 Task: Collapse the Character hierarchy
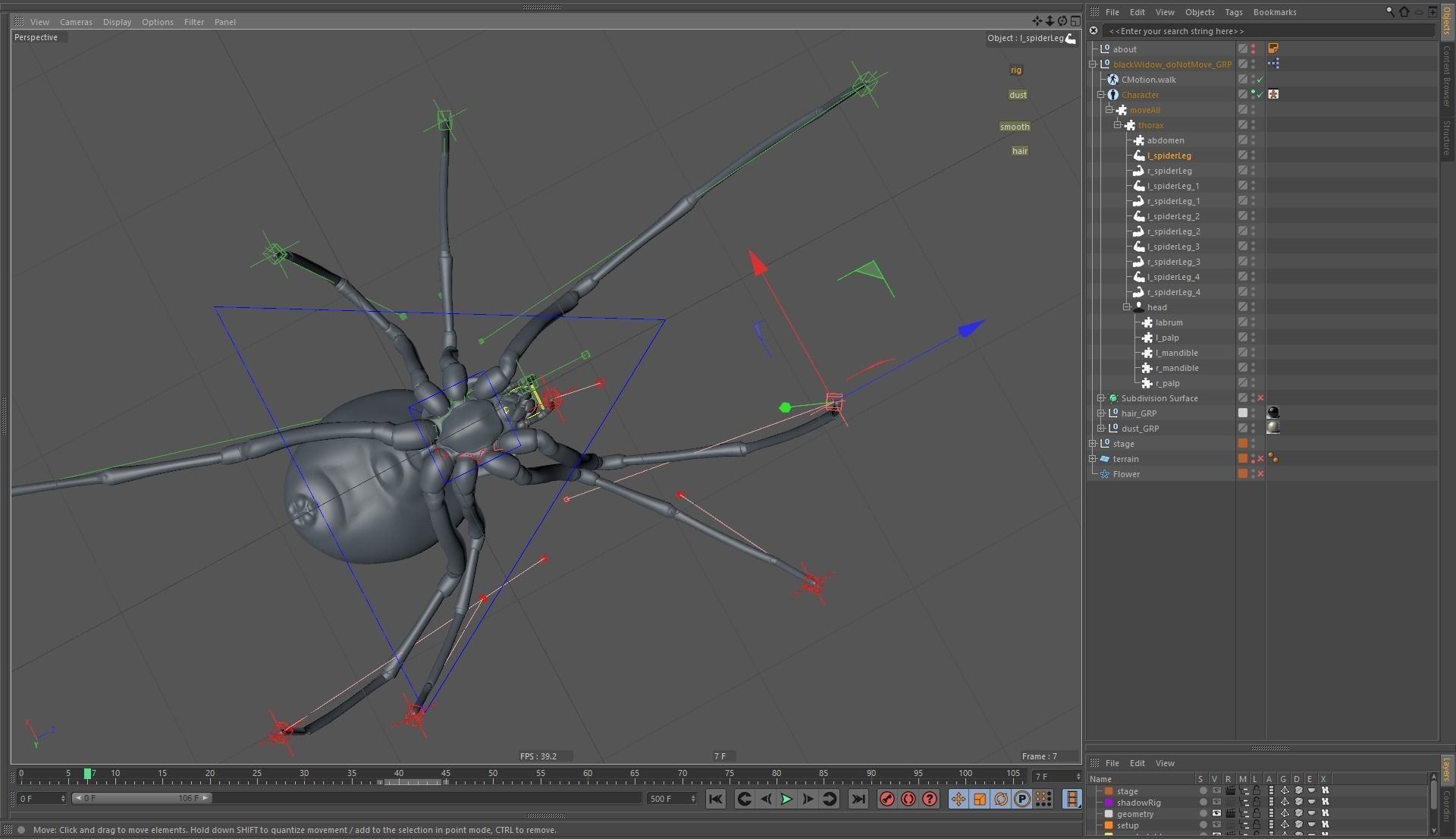pos(1101,95)
